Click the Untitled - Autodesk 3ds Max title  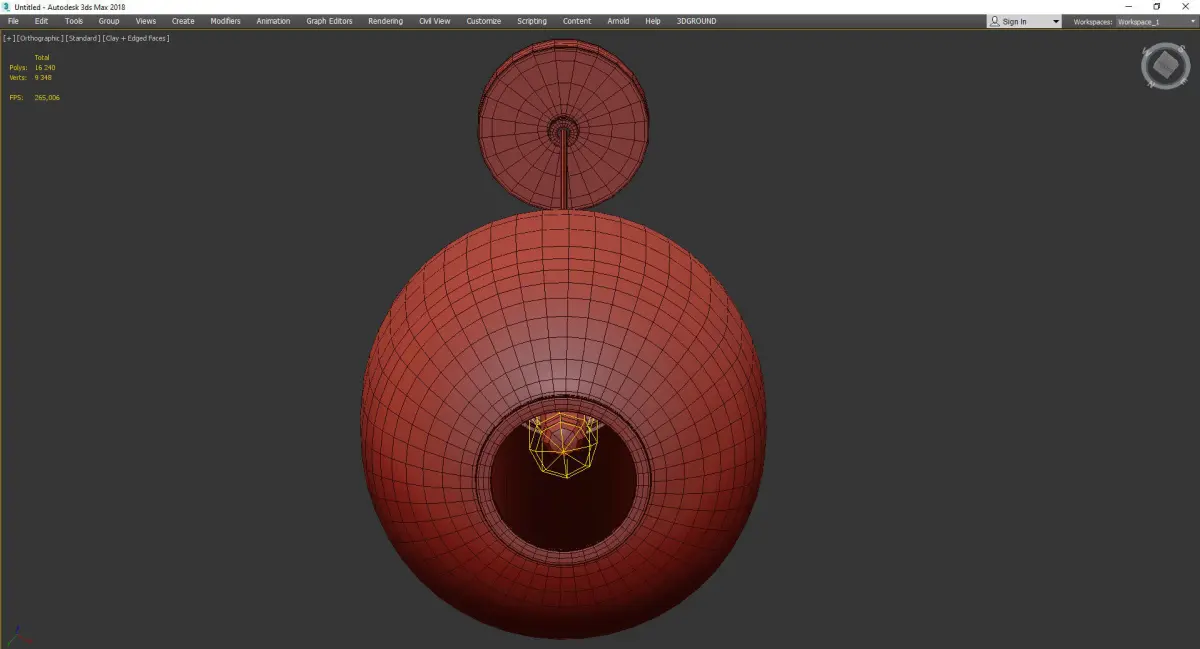coord(70,7)
